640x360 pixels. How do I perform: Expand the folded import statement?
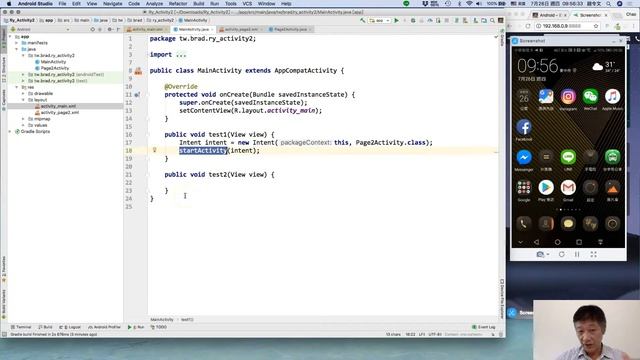[181, 55]
